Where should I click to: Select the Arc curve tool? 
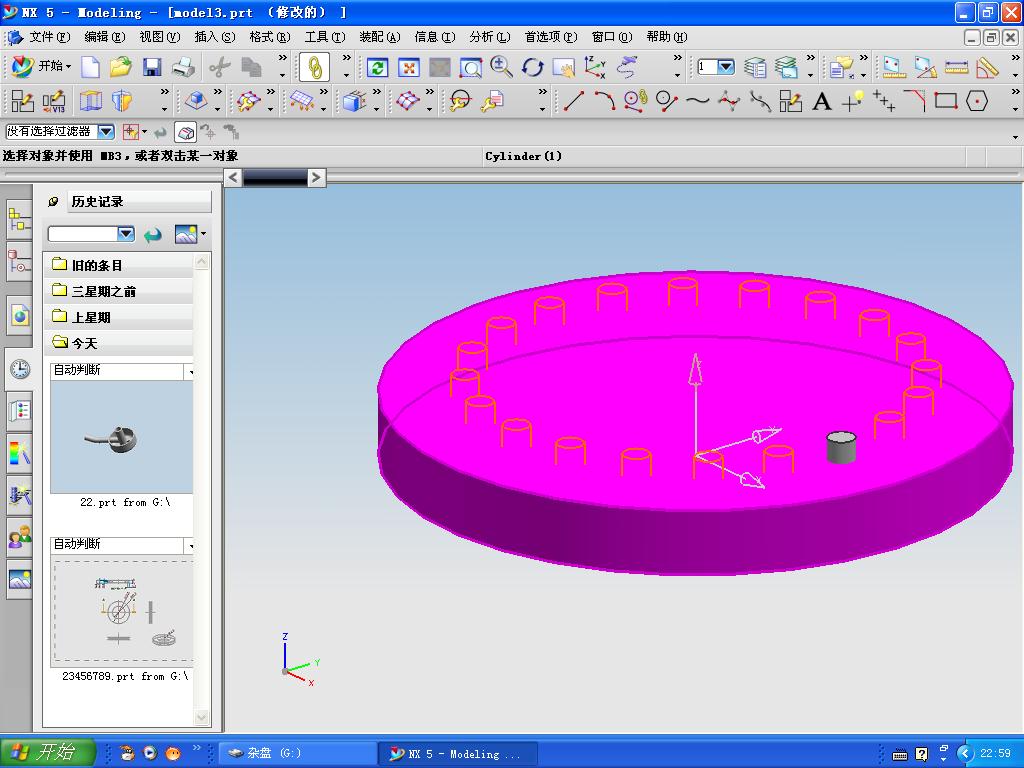pos(604,101)
